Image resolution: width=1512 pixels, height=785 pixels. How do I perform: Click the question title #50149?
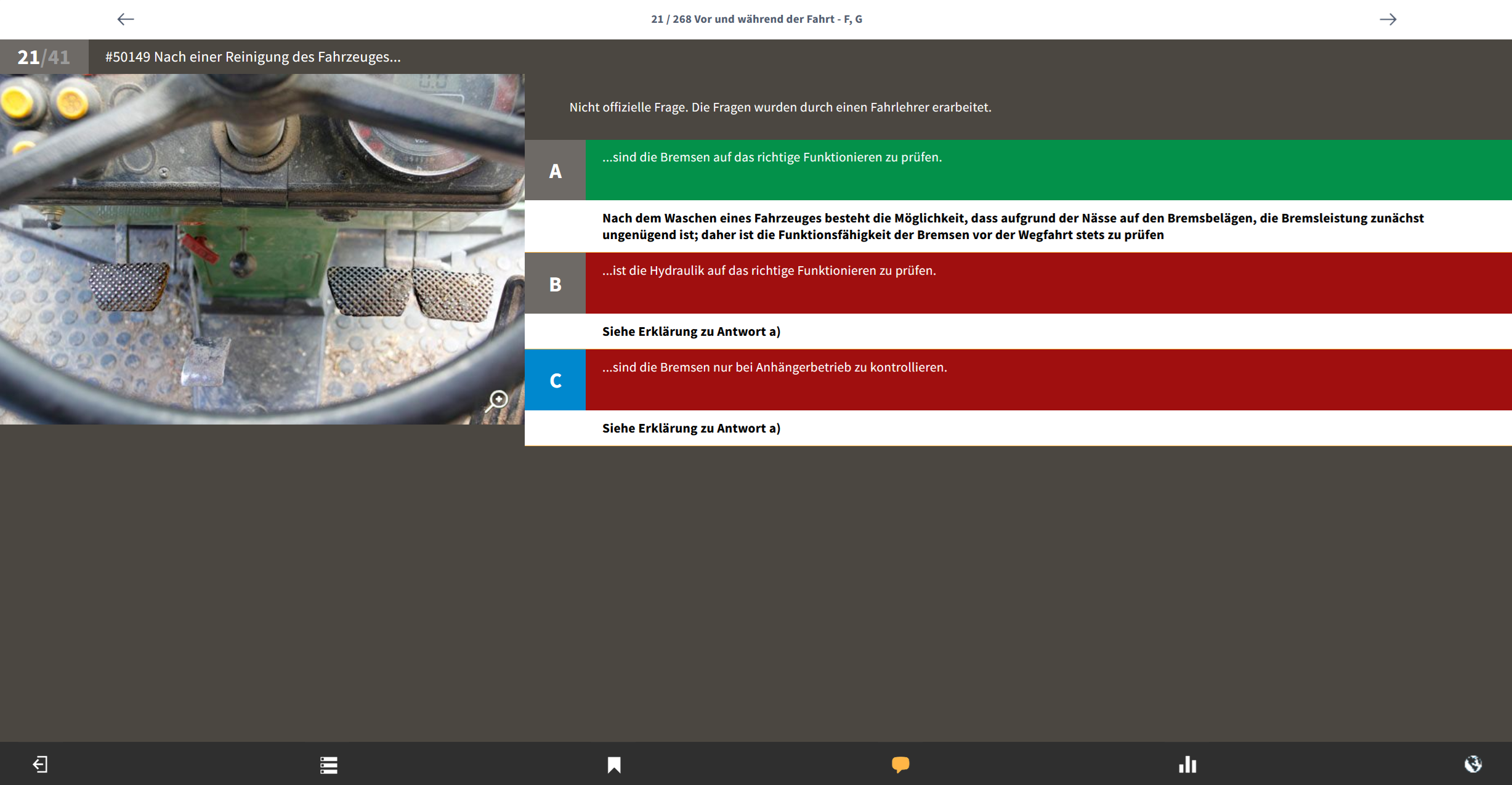click(253, 57)
